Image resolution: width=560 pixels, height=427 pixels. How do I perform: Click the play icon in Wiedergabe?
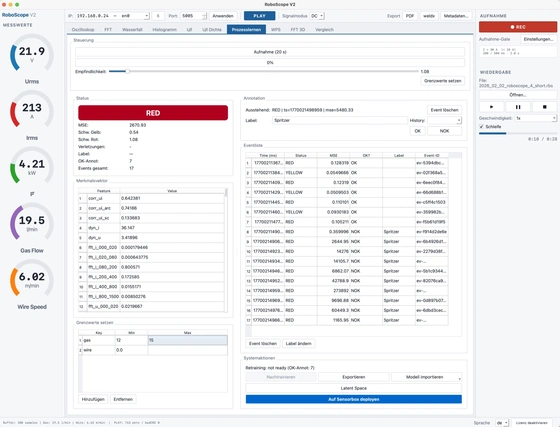491,107
